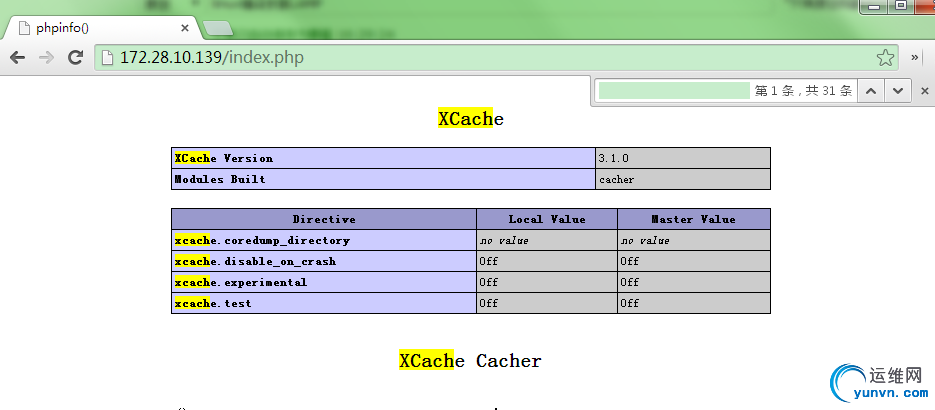
Task: Jump to next find result
Action: (x=897, y=91)
